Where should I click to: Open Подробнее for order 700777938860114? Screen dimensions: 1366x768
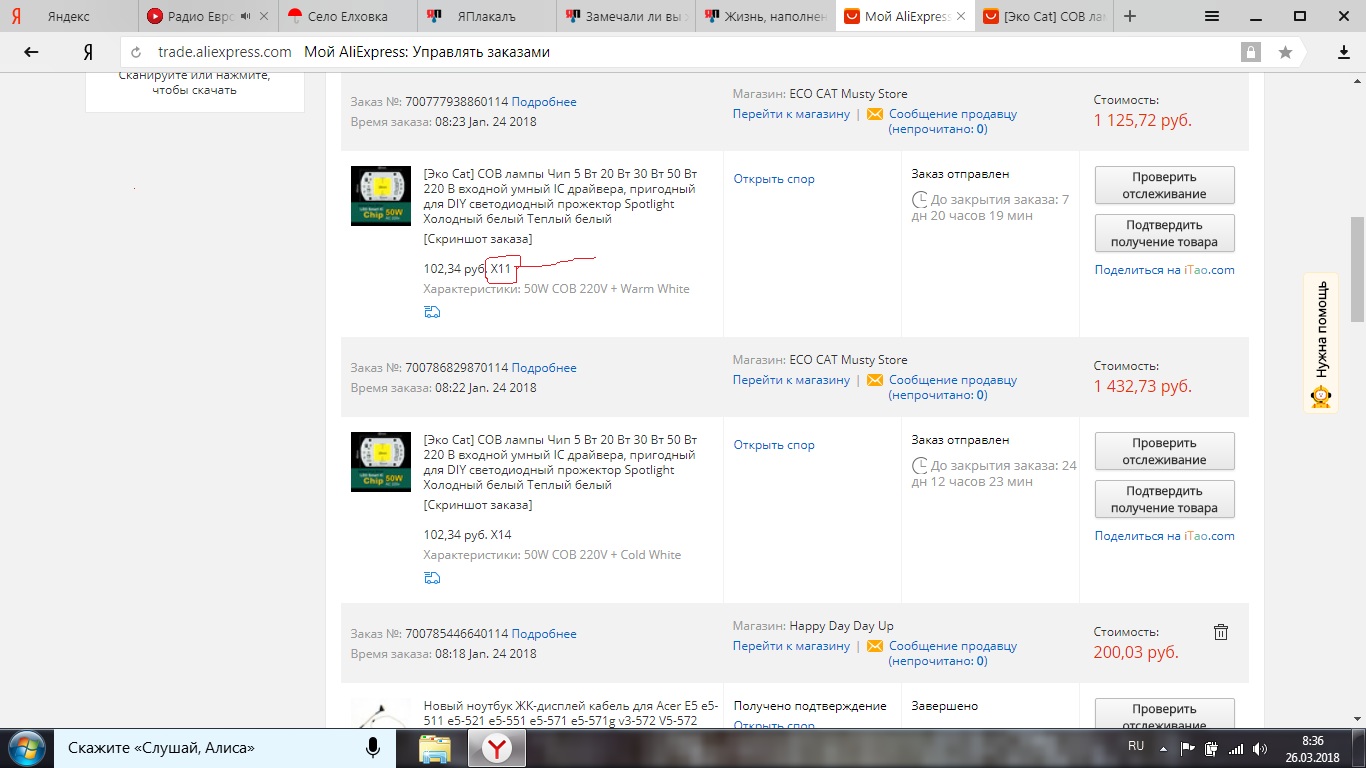(x=544, y=102)
